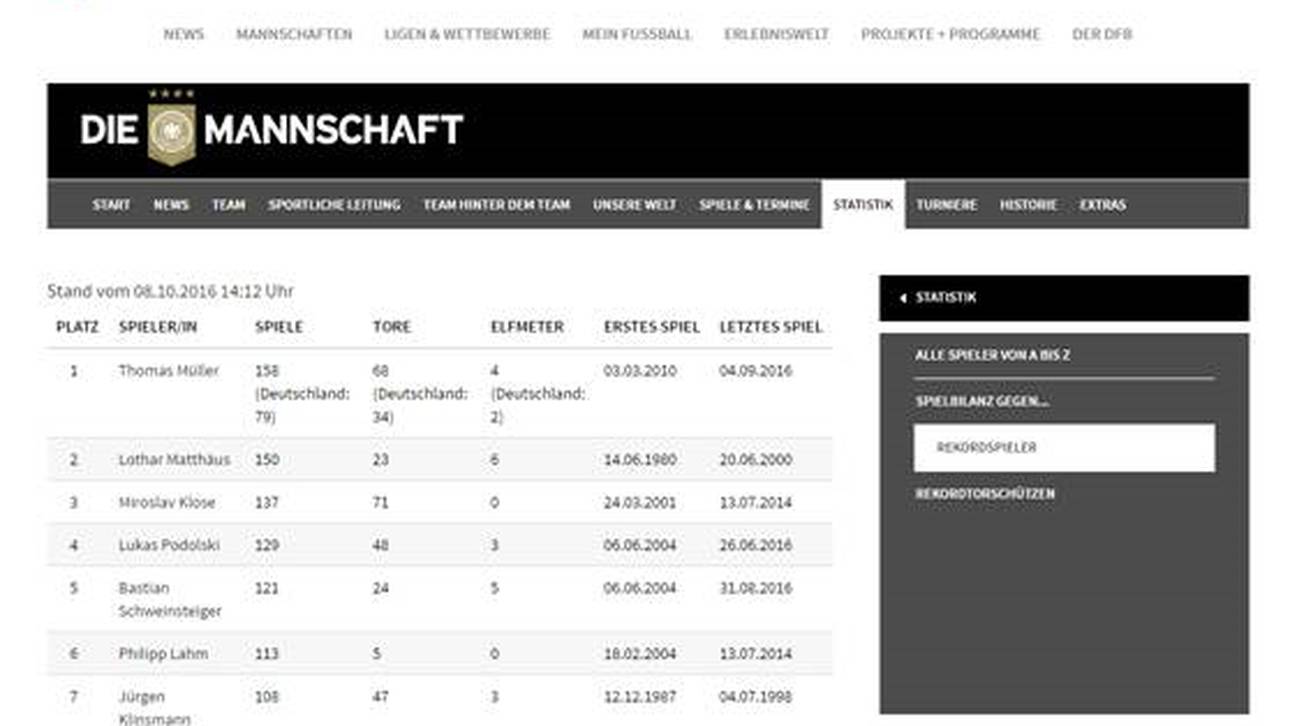Select the Turniere tab
1290x726 pixels.
pos(946,205)
